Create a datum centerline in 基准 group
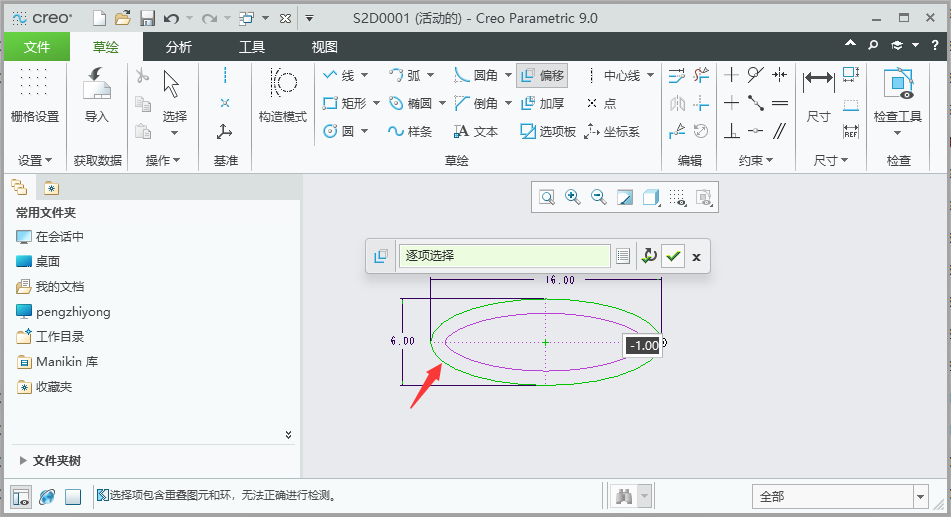This screenshot has width=951, height=517. 225,75
